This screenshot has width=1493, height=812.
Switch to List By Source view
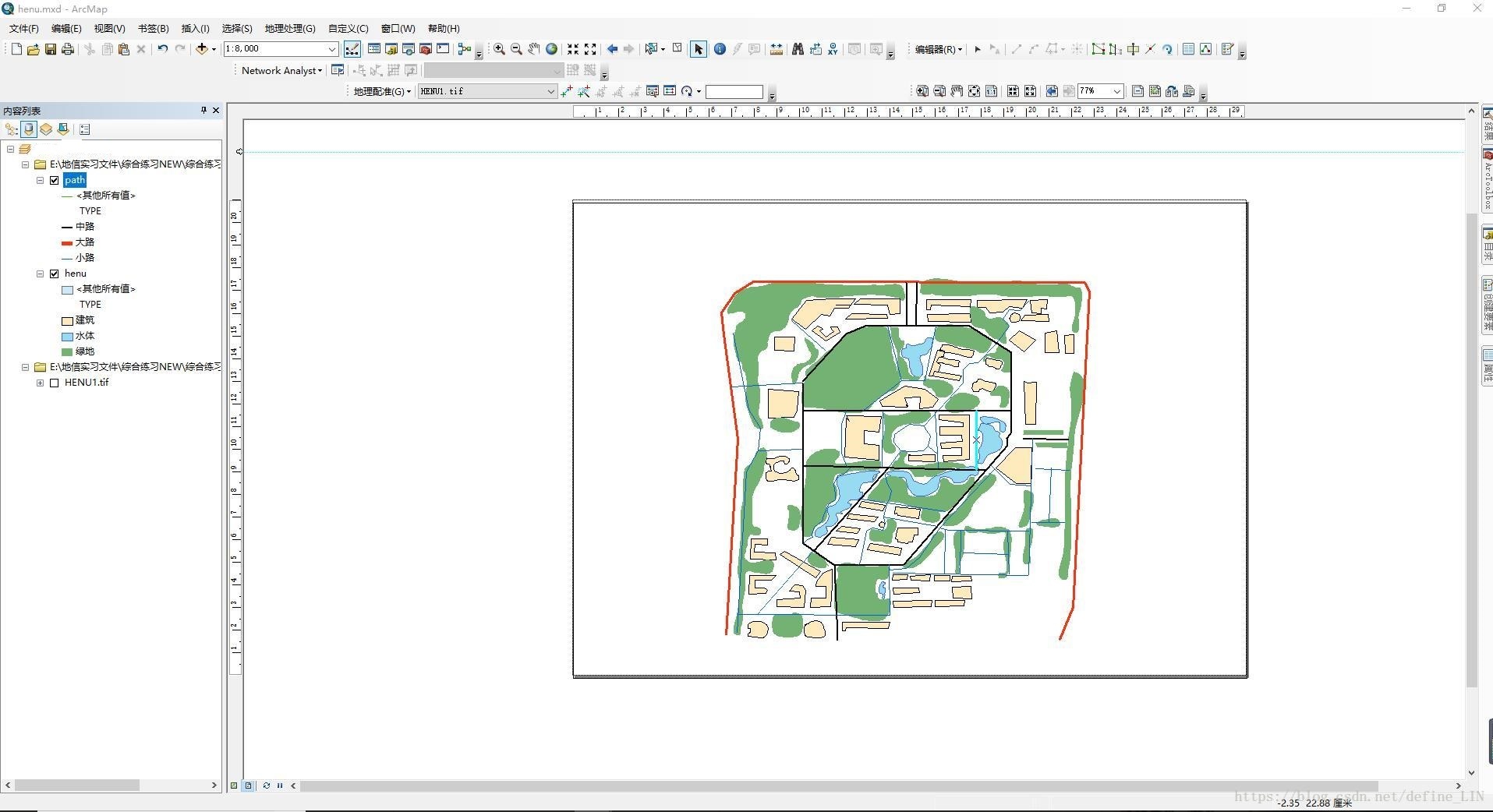click(x=29, y=129)
